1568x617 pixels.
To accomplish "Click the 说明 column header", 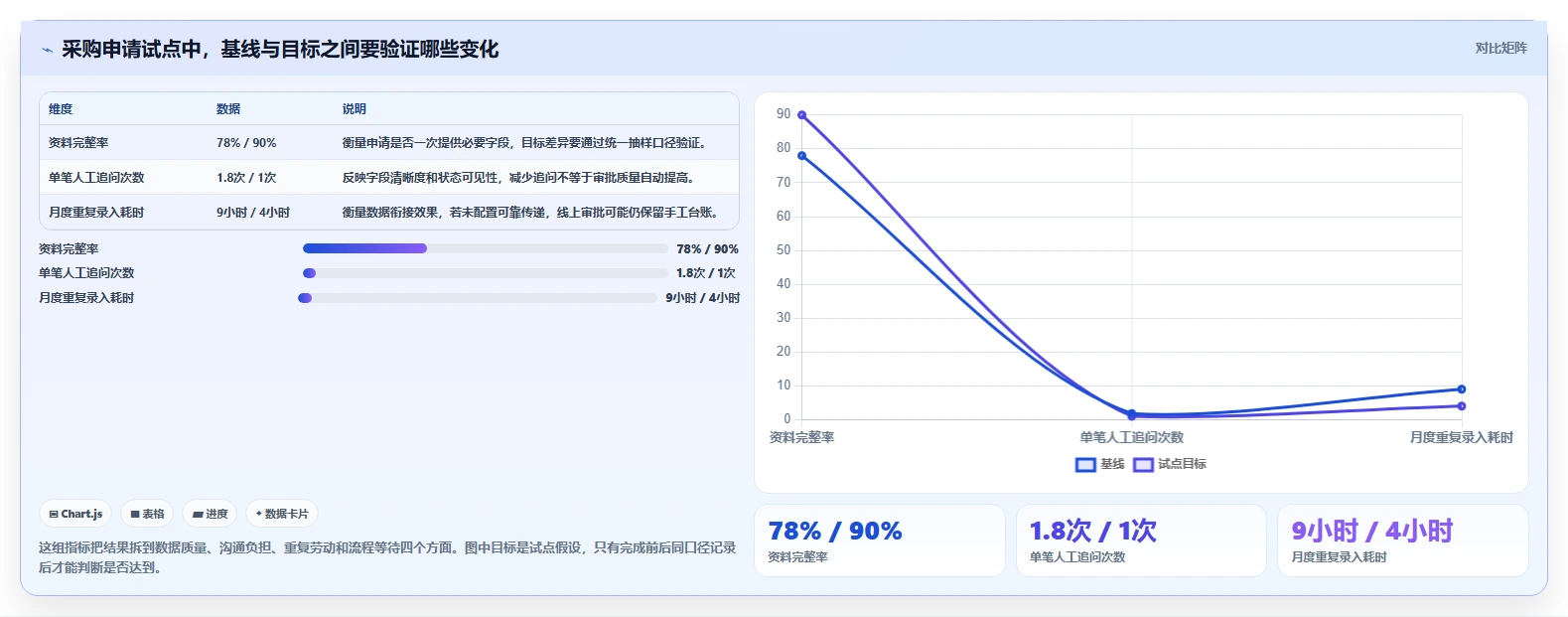I will tap(355, 109).
